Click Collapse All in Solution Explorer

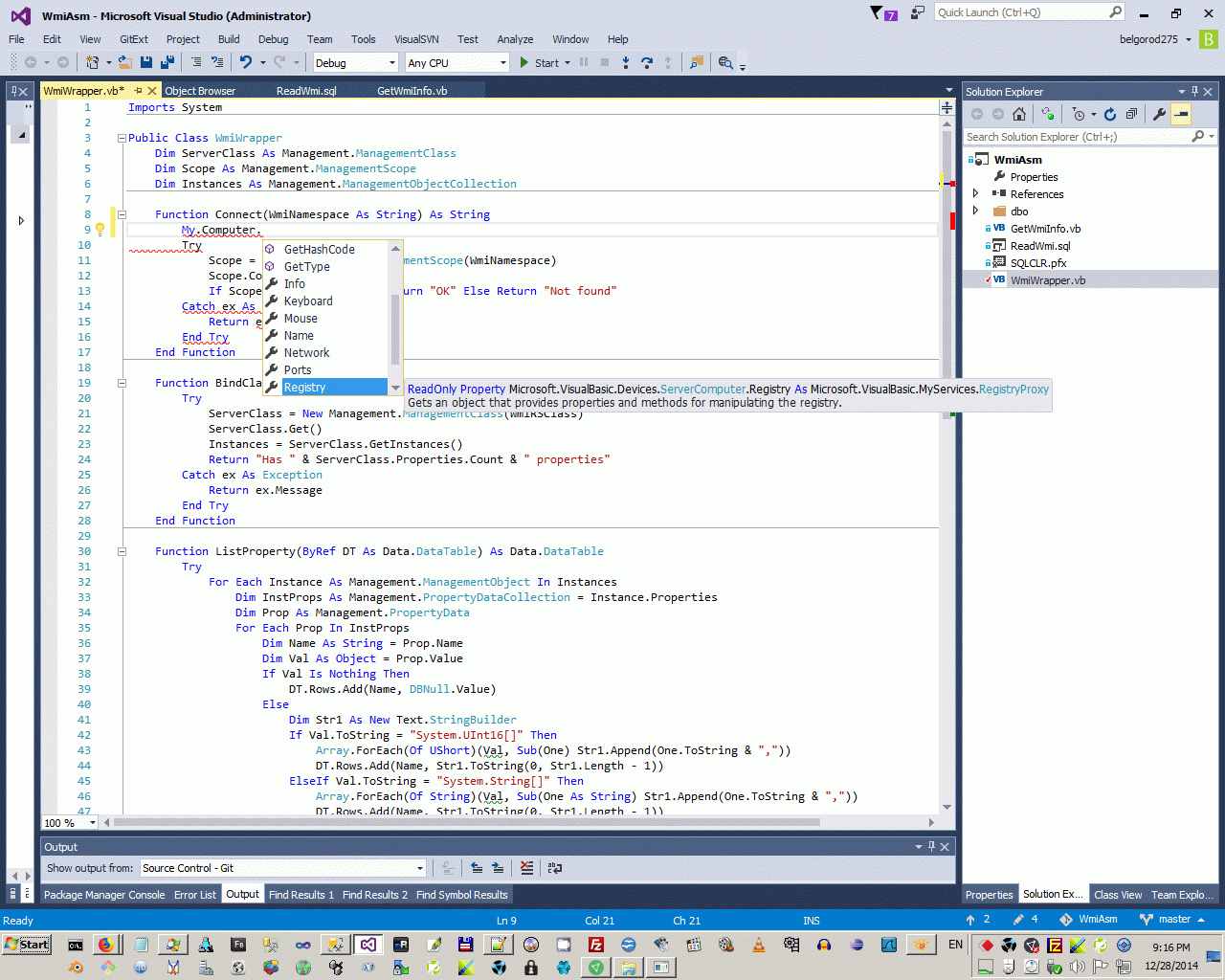1131,114
